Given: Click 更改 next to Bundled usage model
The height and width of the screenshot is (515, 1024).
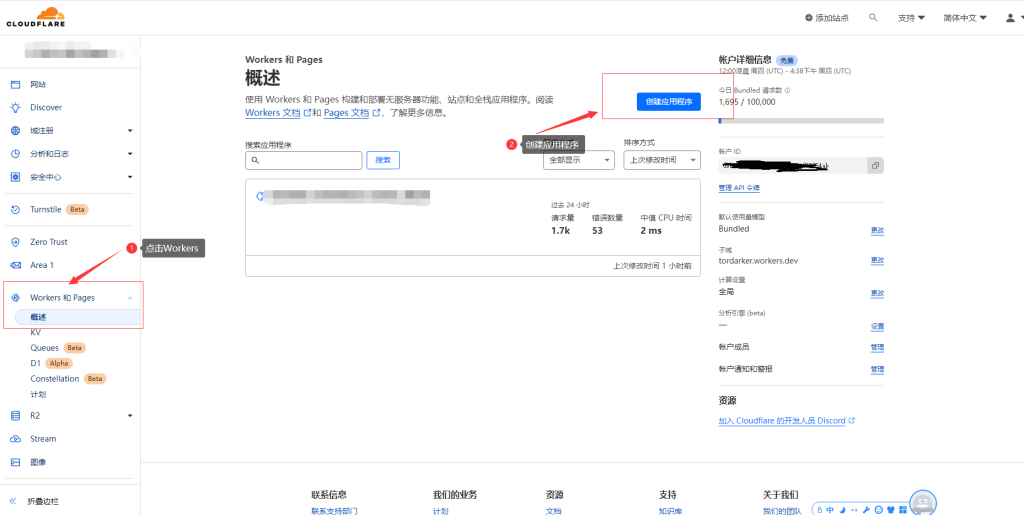Looking at the screenshot, I should (877, 230).
